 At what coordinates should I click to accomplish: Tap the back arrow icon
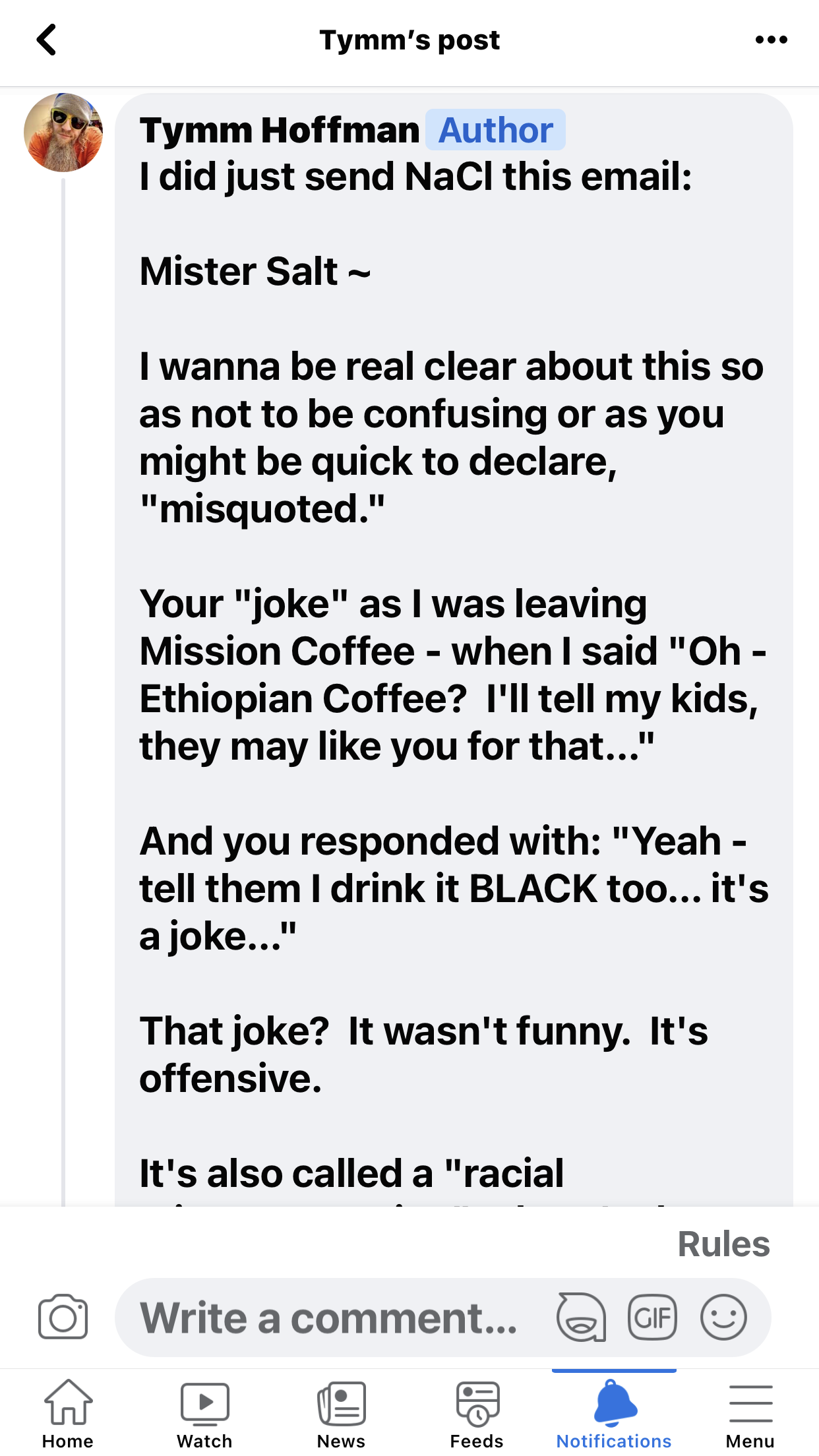click(x=46, y=40)
